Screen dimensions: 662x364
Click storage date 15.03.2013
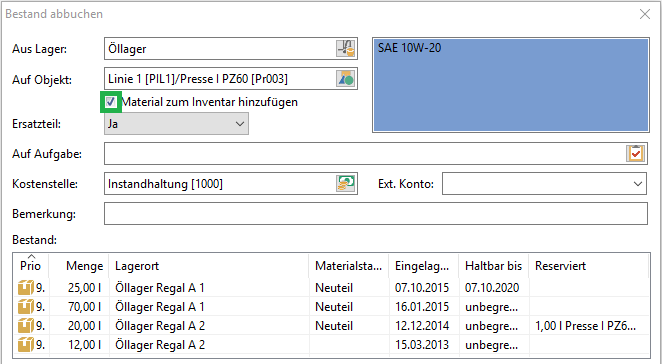pyautogui.click(x=422, y=345)
